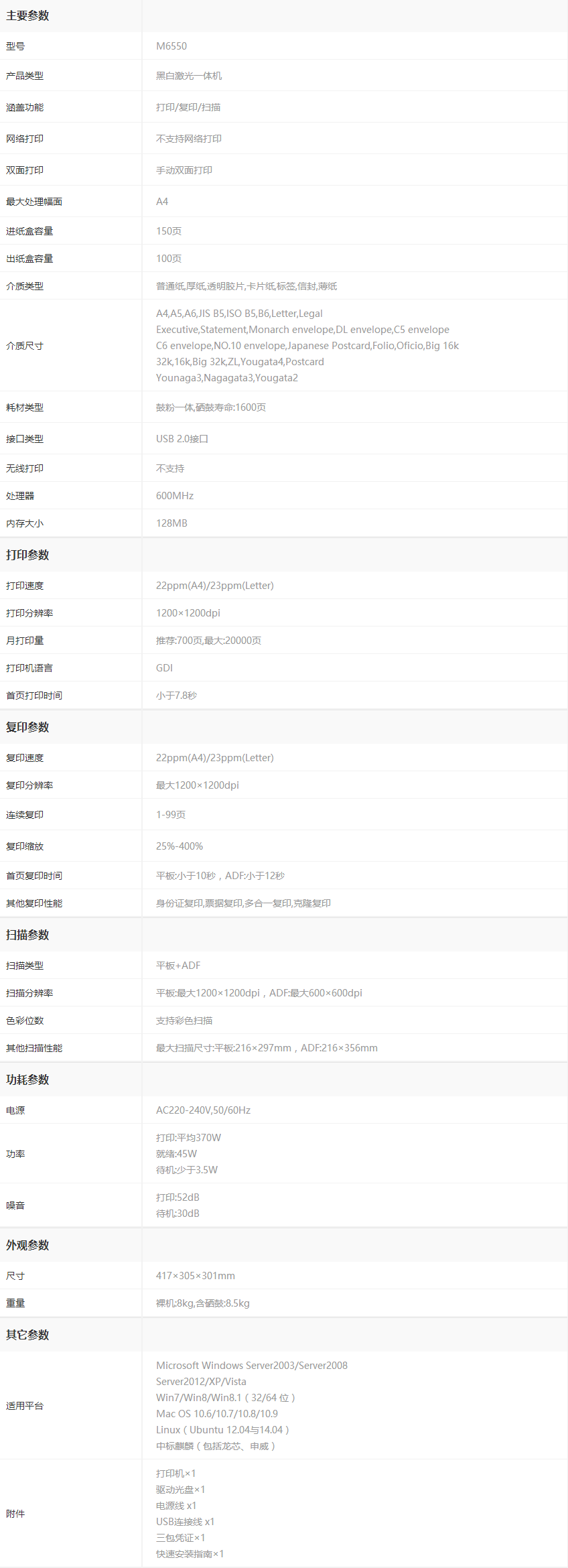The image size is (568, 1568).
Task: Click the 打印参数 section header
Action: [x=27, y=555]
